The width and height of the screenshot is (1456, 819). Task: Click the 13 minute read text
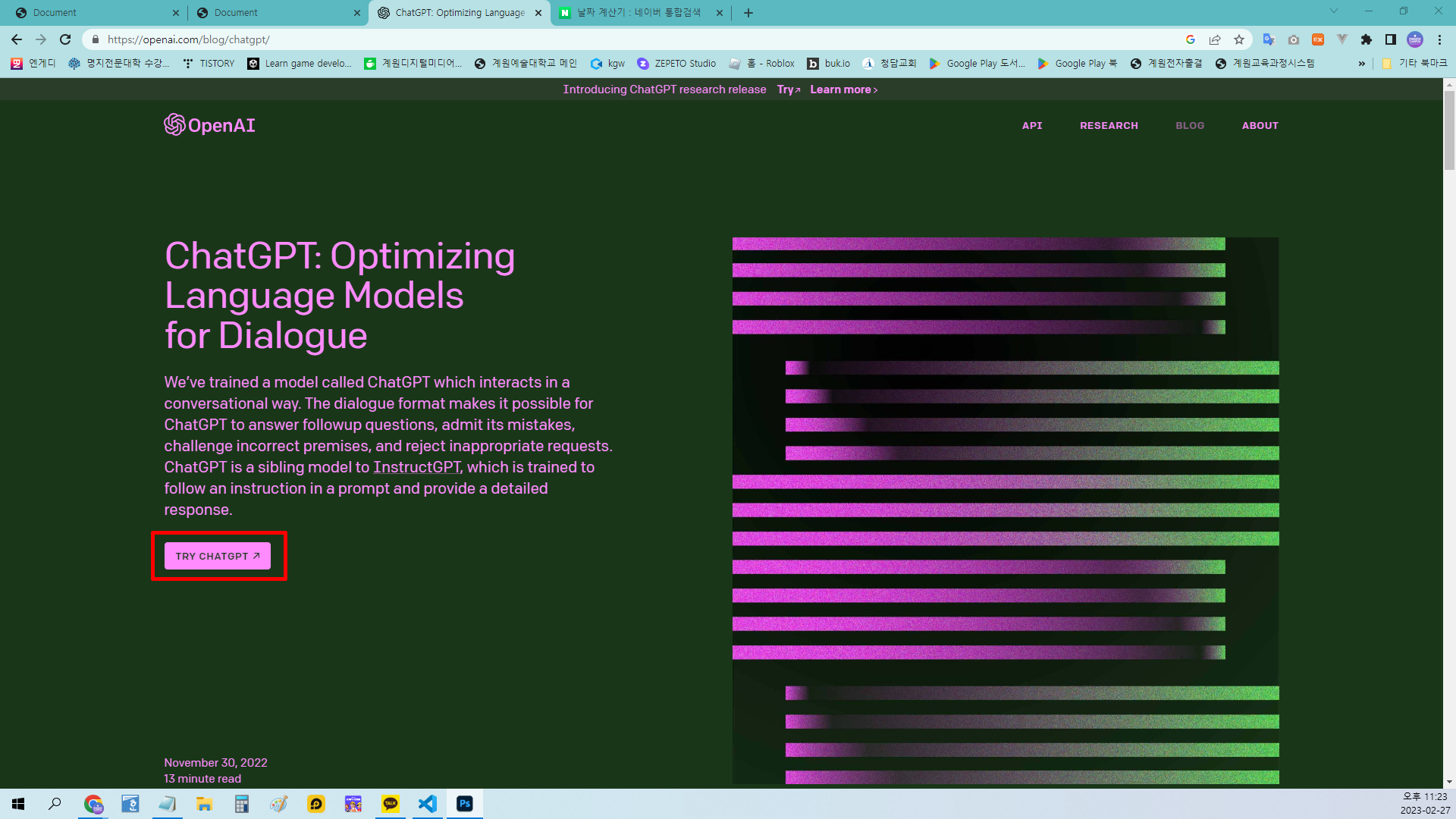(x=202, y=779)
